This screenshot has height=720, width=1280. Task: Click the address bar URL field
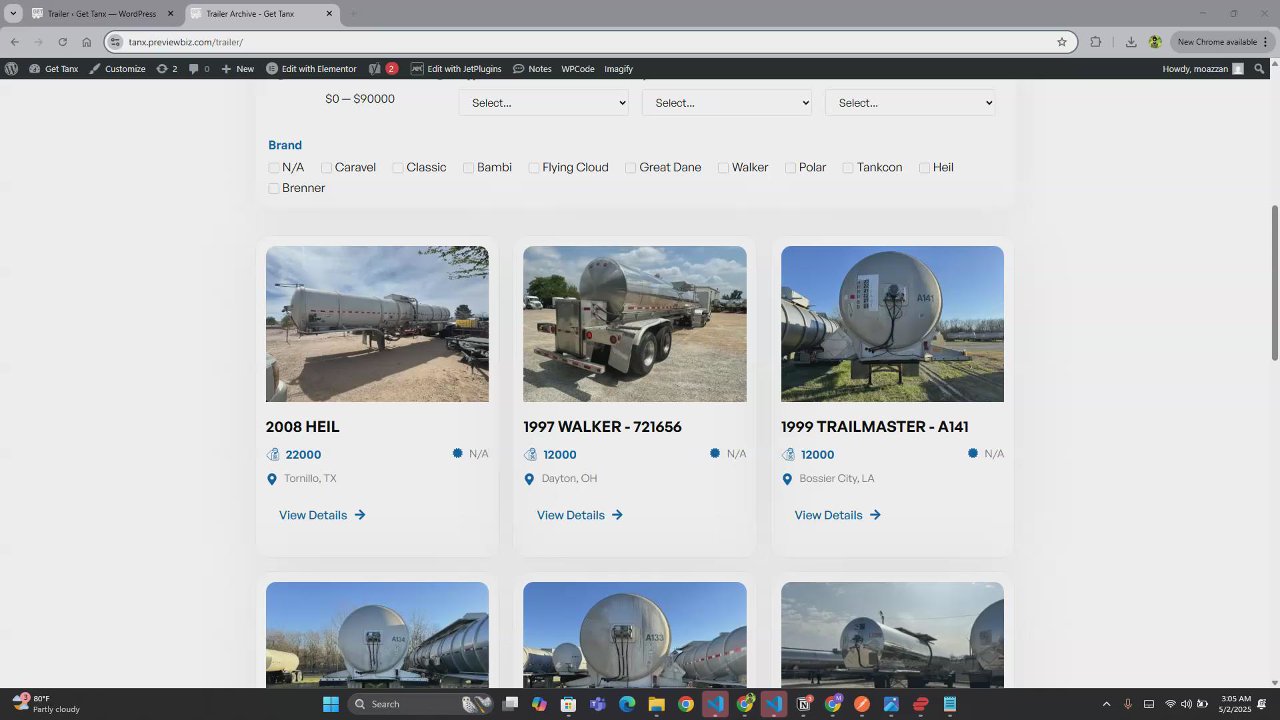590,42
